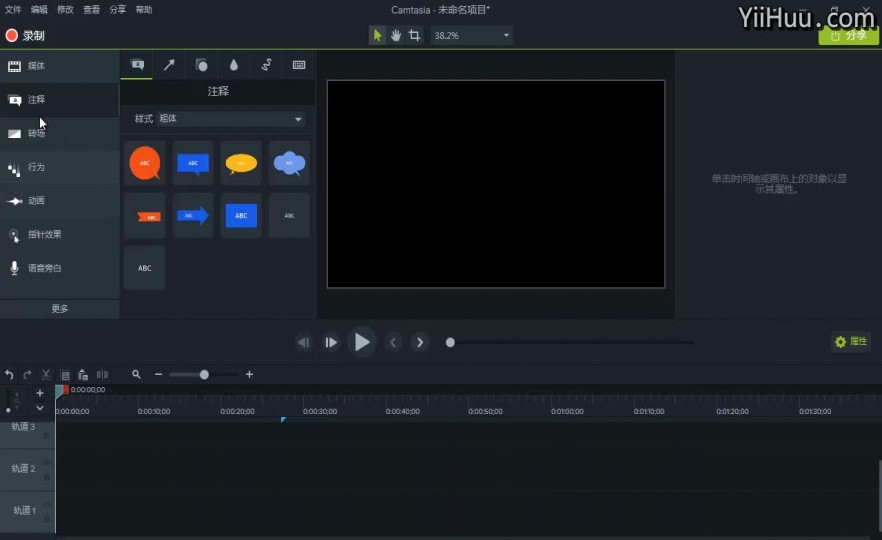Click the undo arrow in timeline toolbar
The height and width of the screenshot is (540, 882).
pyautogui.click(x=9, y=375)
